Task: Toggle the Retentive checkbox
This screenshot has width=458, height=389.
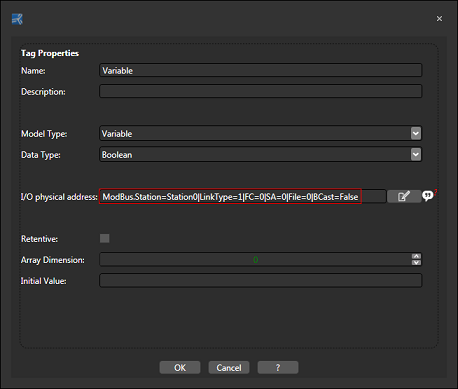Action: tap(105, 238)
